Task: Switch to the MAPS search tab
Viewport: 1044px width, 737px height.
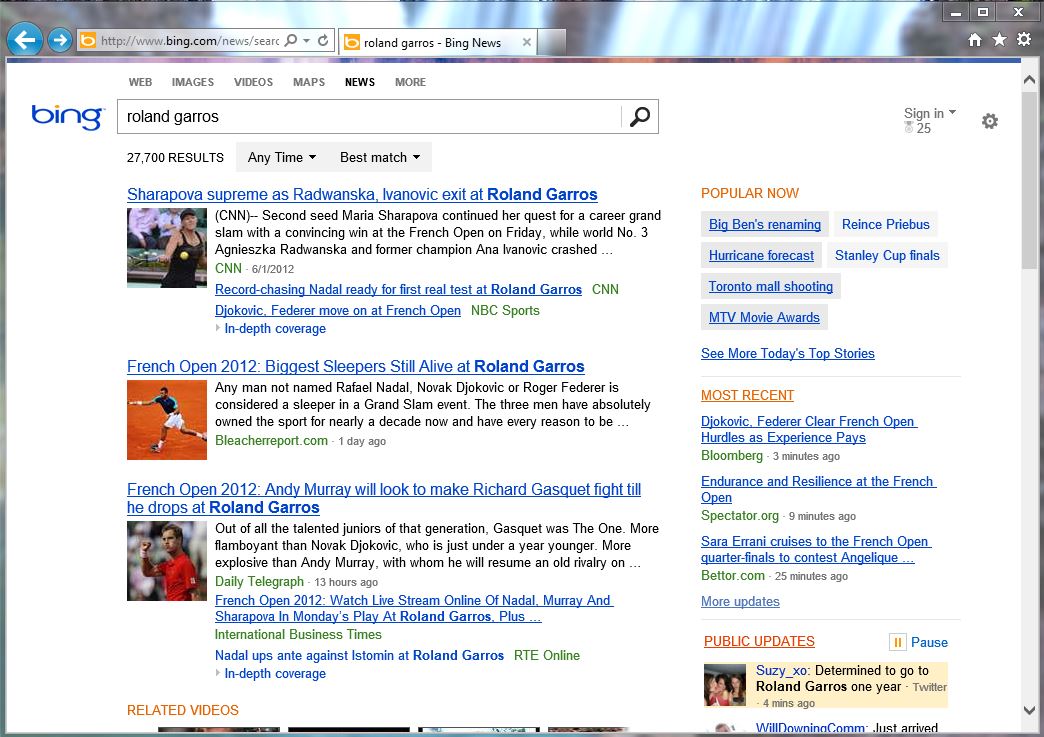Action: tap(309, 82)
